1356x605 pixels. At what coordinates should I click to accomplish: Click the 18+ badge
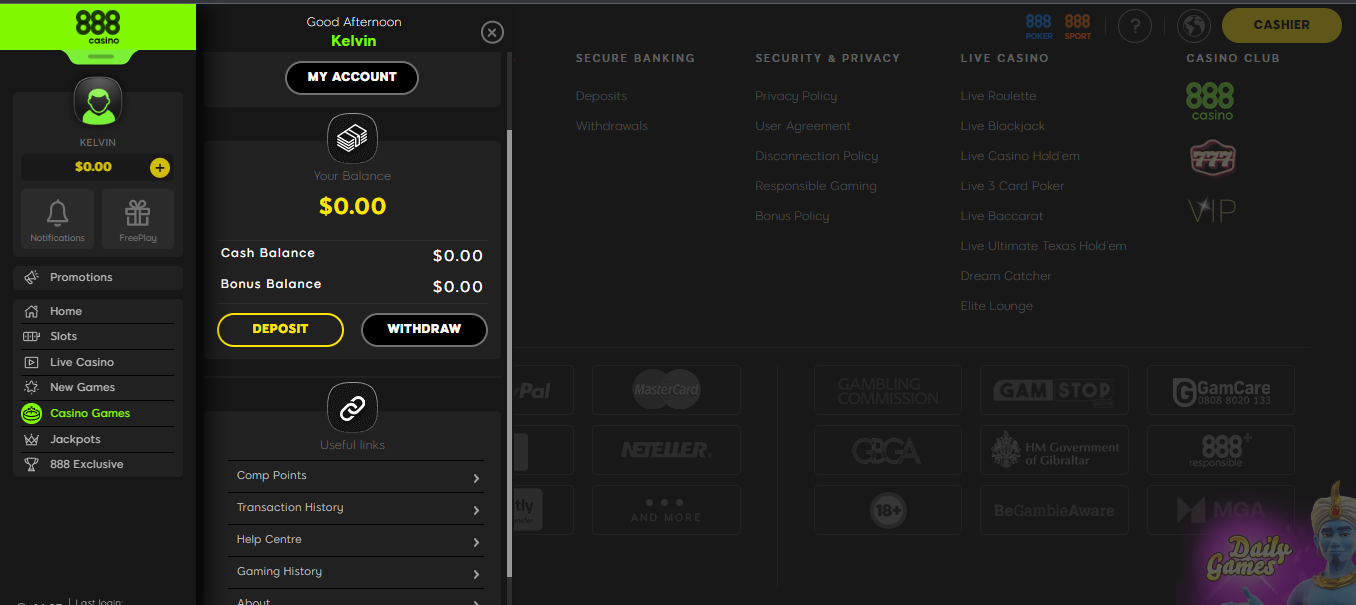coord(888,510)
